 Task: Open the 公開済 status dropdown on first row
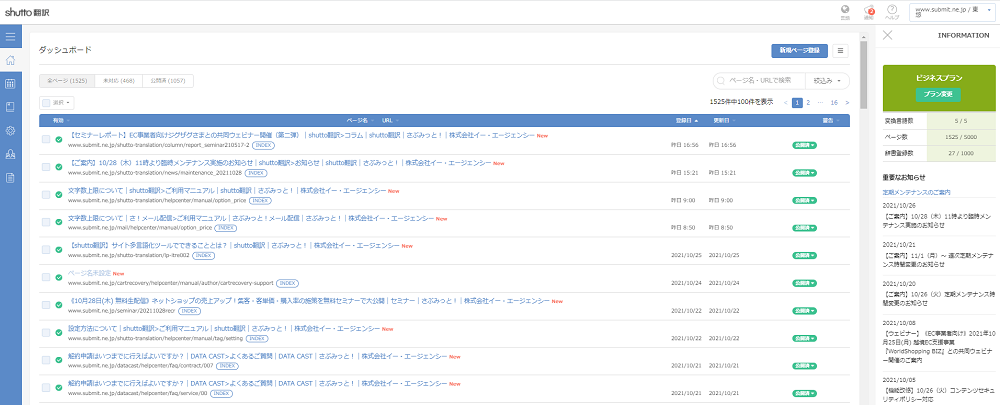[x=803, y=145]
